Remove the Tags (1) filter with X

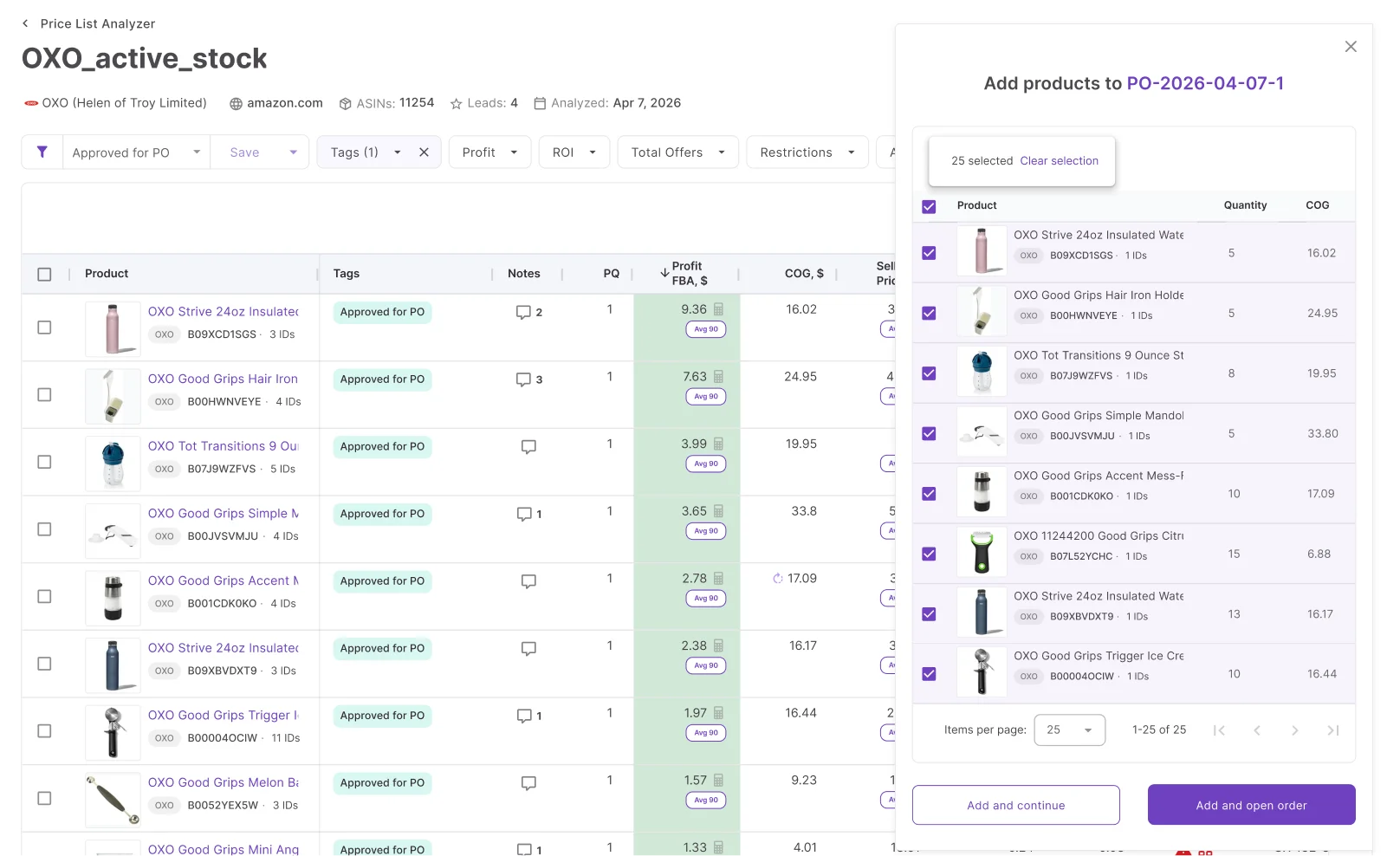(424, 152)
